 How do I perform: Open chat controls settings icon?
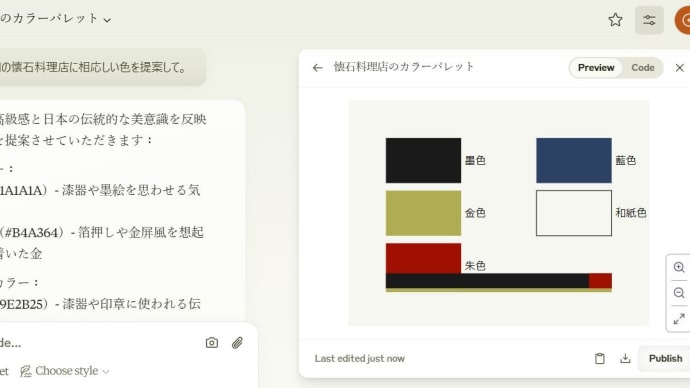tap(649, 20)
